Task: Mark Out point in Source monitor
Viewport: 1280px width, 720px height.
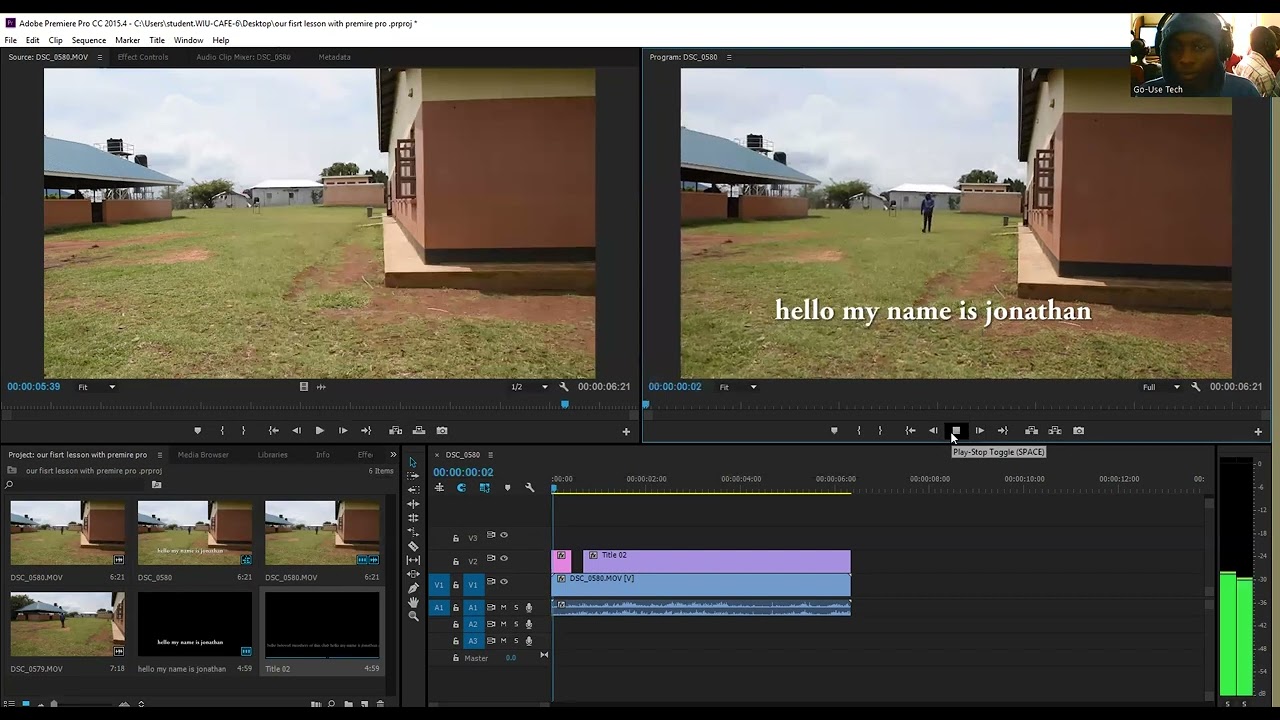Action: 243,431
